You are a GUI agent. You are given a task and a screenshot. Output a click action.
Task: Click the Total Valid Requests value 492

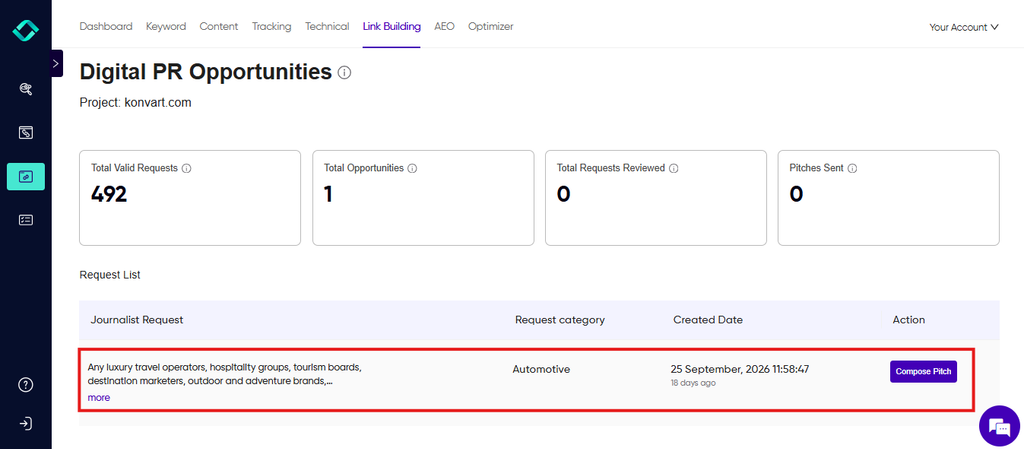[x=109, y=194]
